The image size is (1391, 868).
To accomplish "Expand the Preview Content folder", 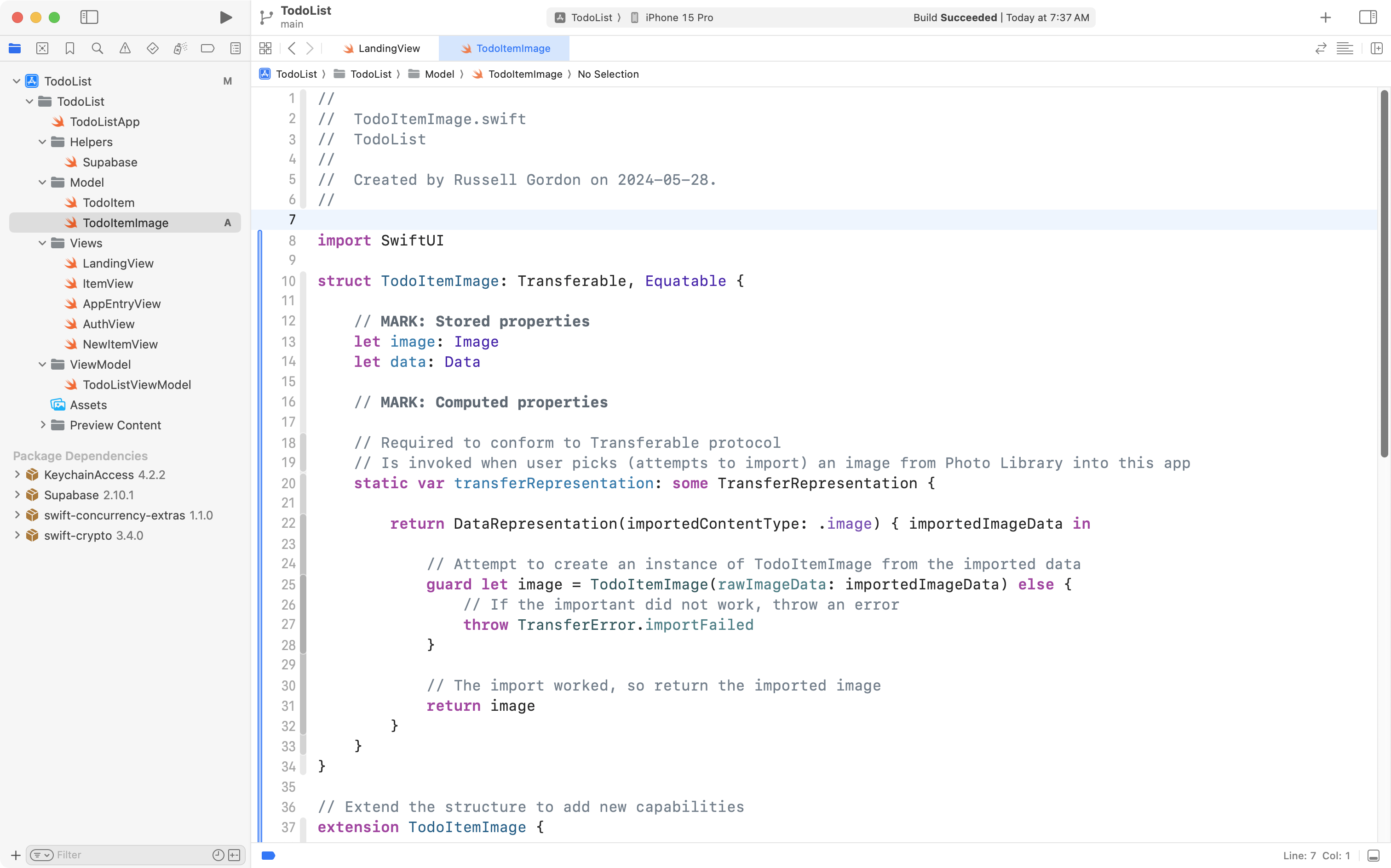I will click(x=42, y=425).
